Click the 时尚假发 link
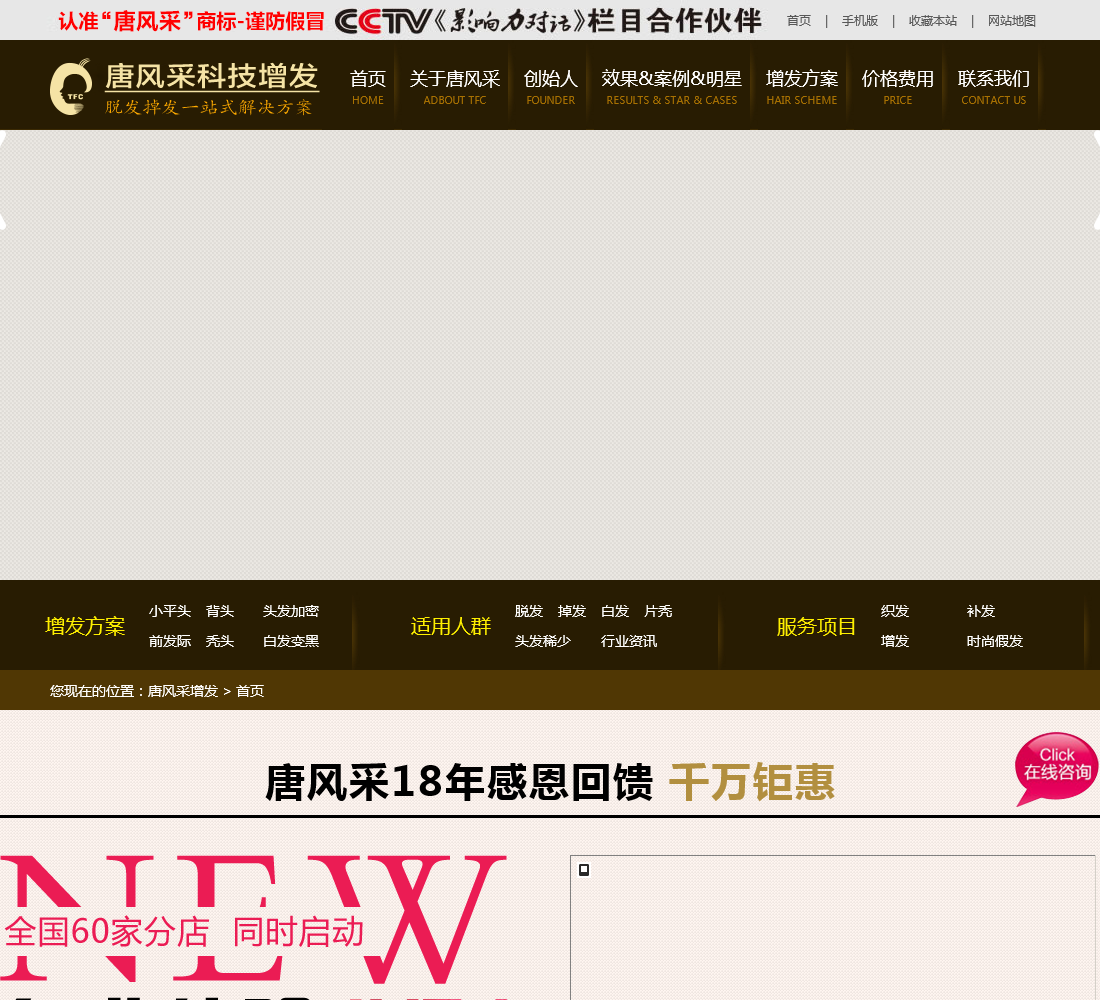Image resolution: width=1100 pixels, height=1000 pixels. coord(995,641)
